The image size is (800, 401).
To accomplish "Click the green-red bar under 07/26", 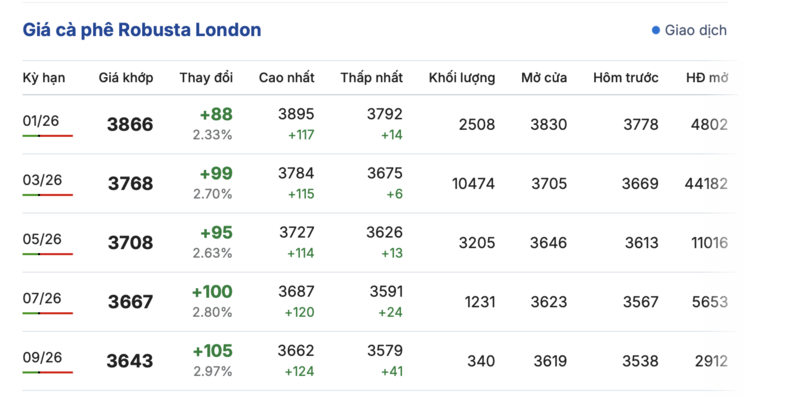I will [48, 314].
